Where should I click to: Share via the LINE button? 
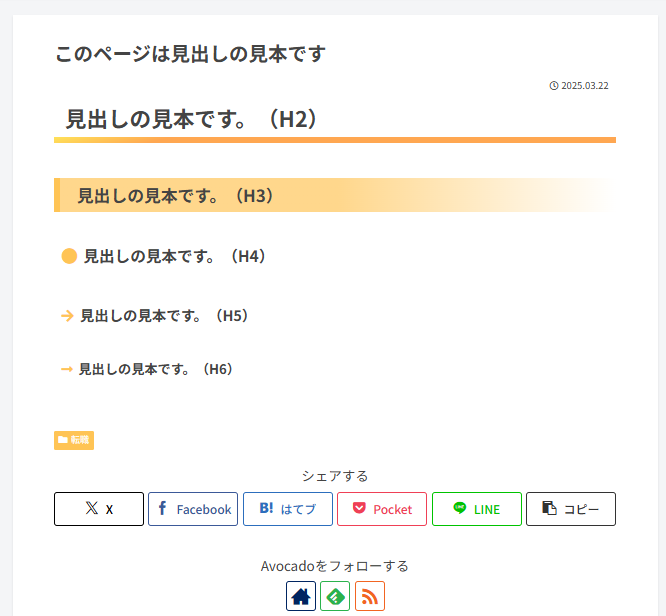[x=476, y=509]
